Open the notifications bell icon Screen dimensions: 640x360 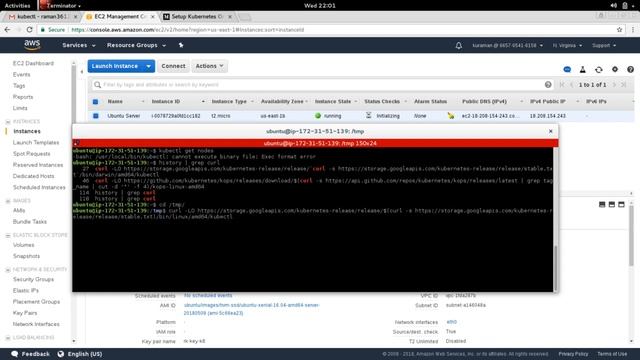point(459,46)
